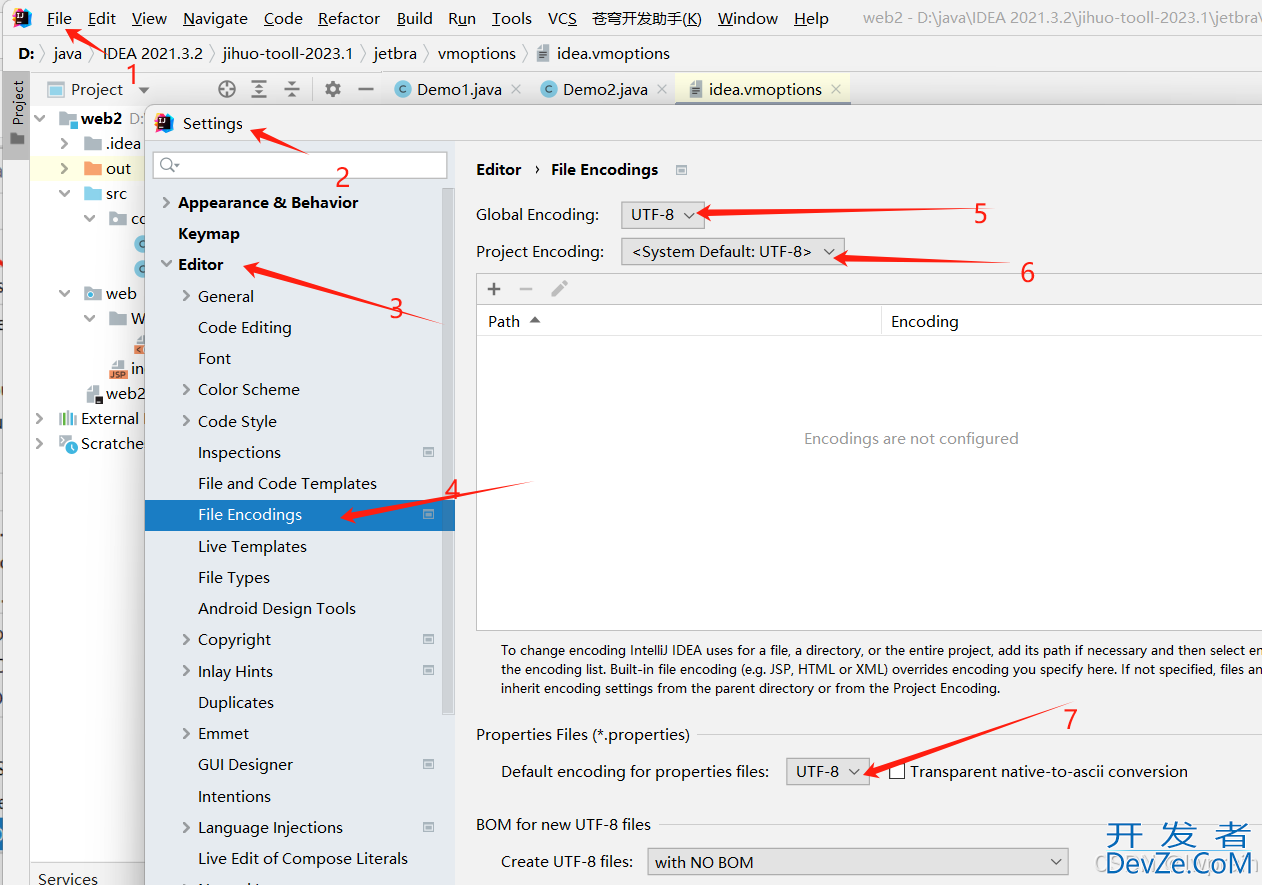Click the Settings sidebar vertical scrollbar

(x=448, y=450)
